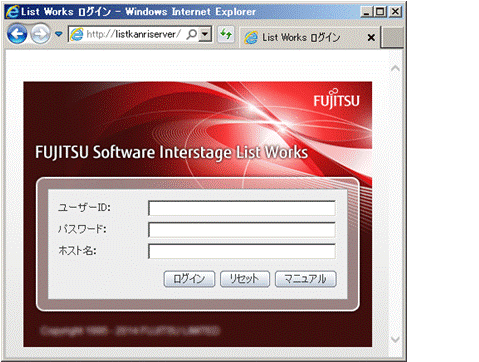Viewport: 479px width, 362px height.
Task: Click the リセット button
Action: pyautogui.click(x=245, y=279)
